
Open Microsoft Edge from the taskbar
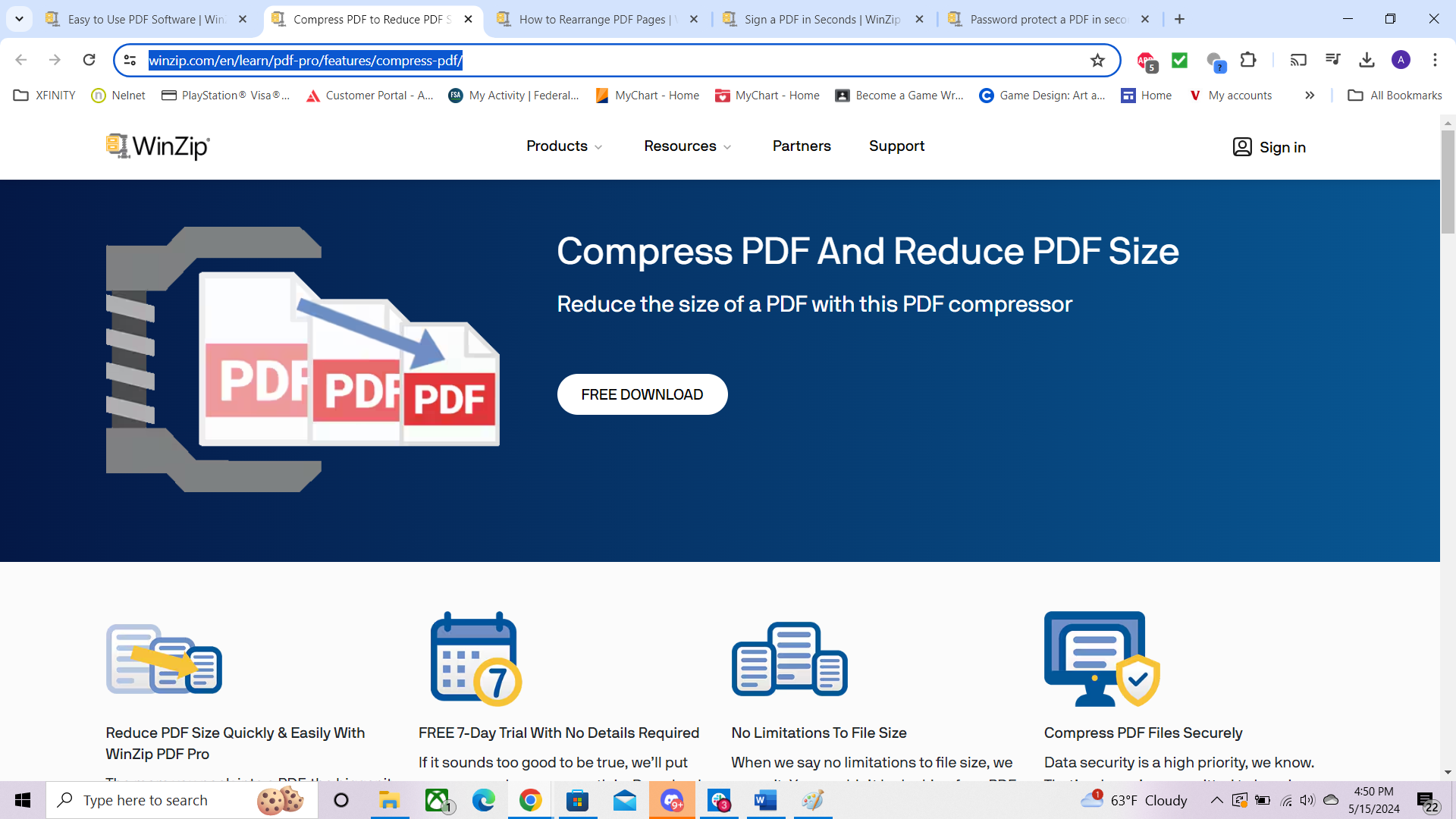point(483,800)
